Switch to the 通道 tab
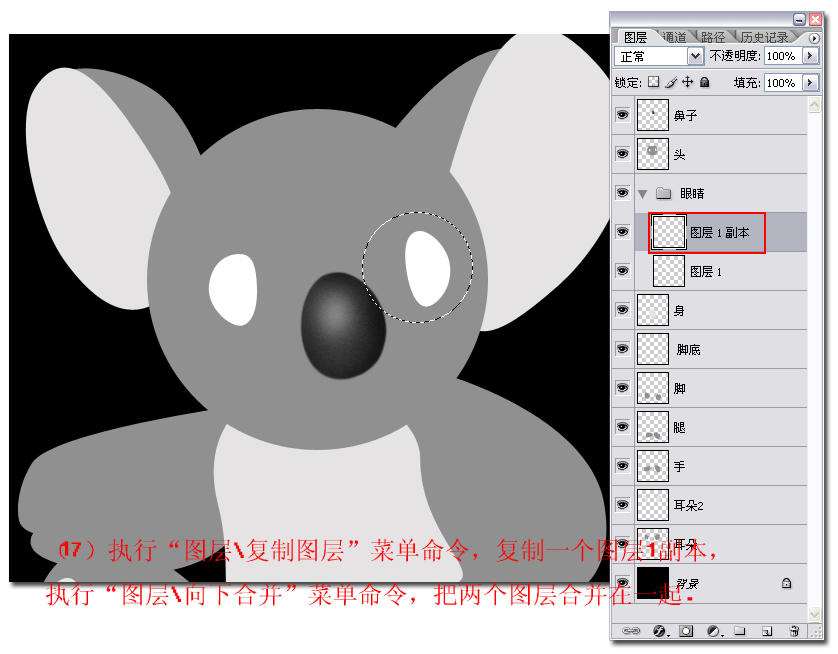The height and width of the screenshot is (654, 838). click(x=674, y=37)
